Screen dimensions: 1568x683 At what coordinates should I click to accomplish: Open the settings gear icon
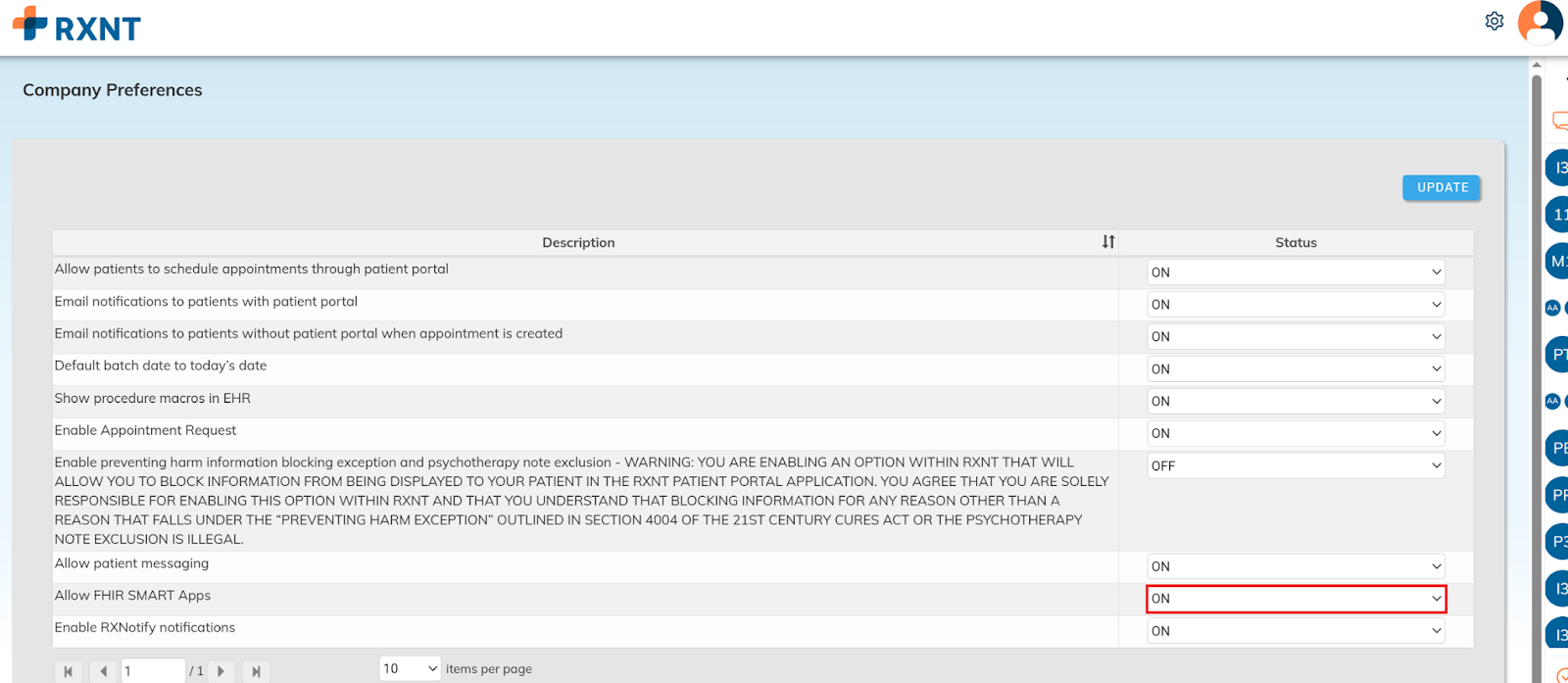click(1494, 21)
